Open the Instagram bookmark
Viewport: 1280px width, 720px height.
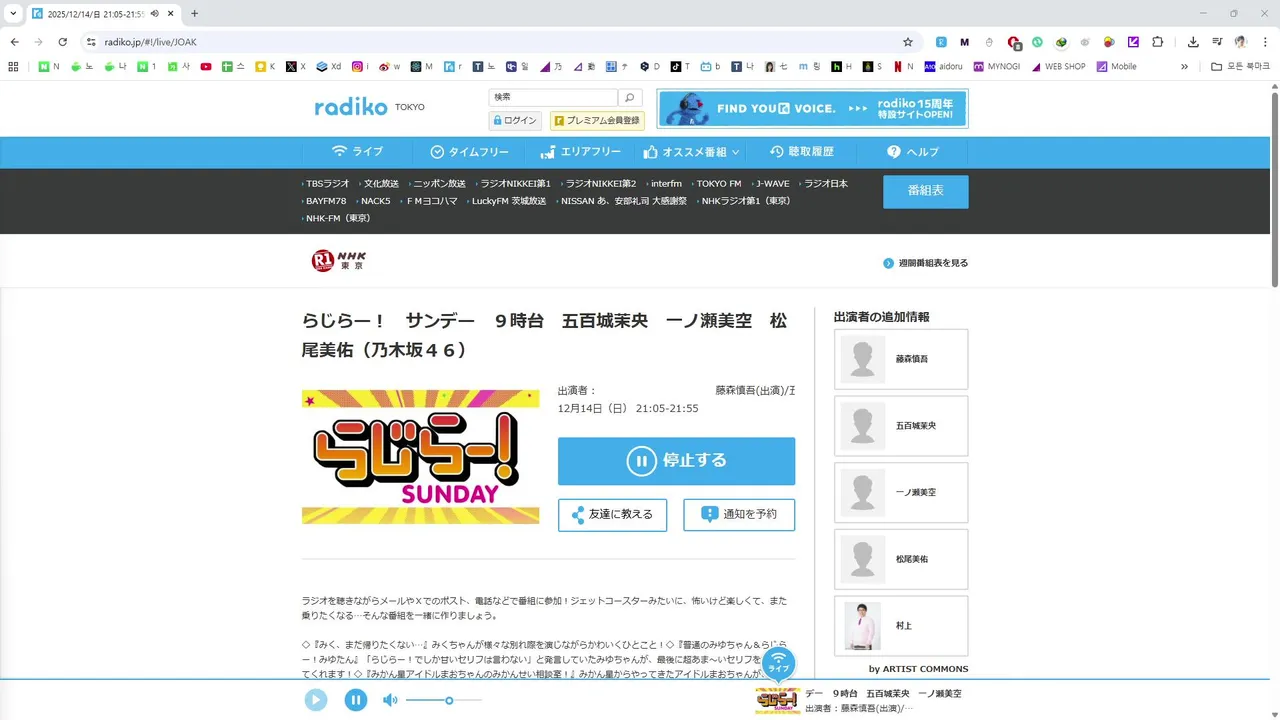point(360,67)
